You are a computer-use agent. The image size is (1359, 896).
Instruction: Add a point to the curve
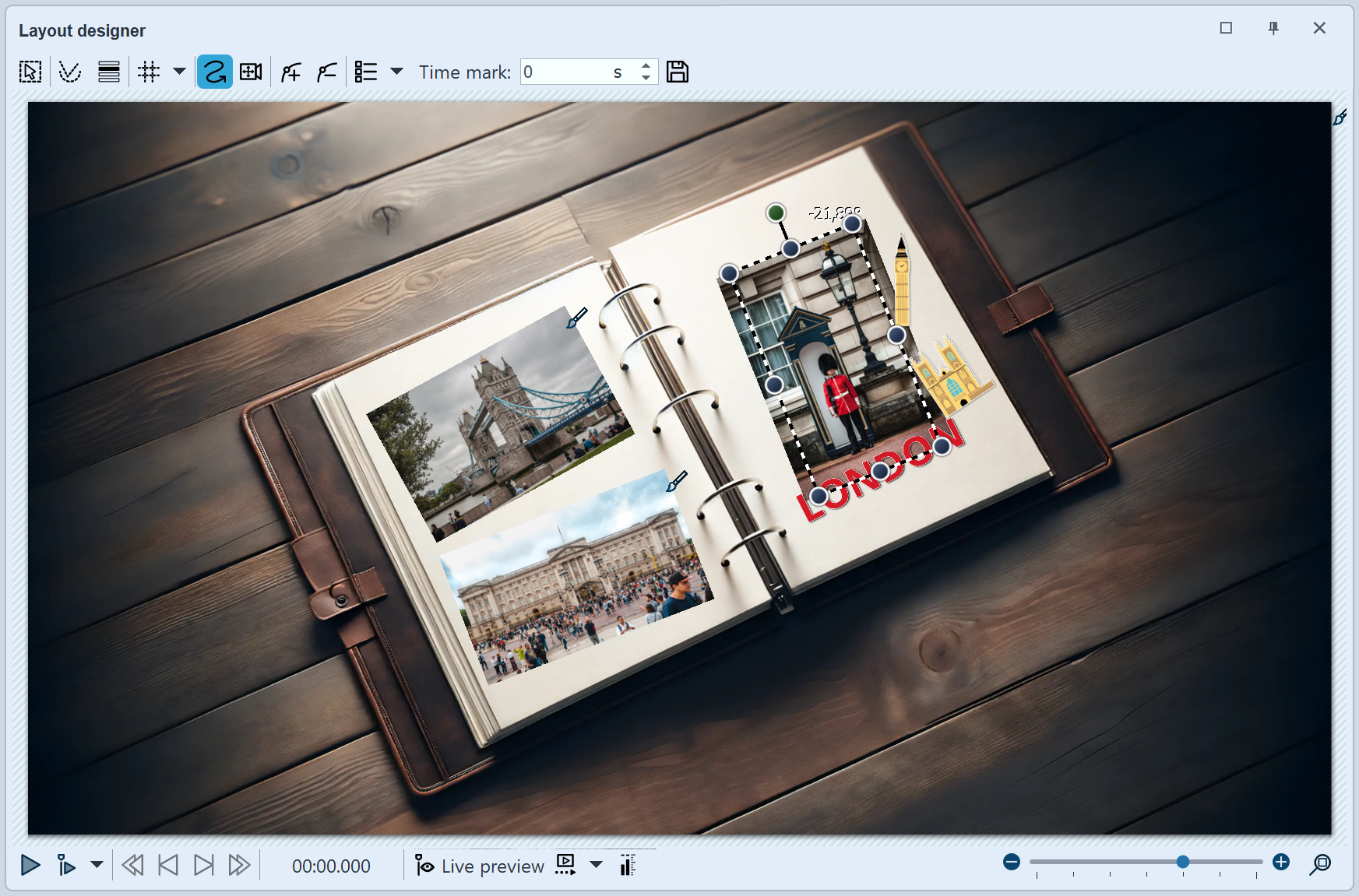[290, 72]
